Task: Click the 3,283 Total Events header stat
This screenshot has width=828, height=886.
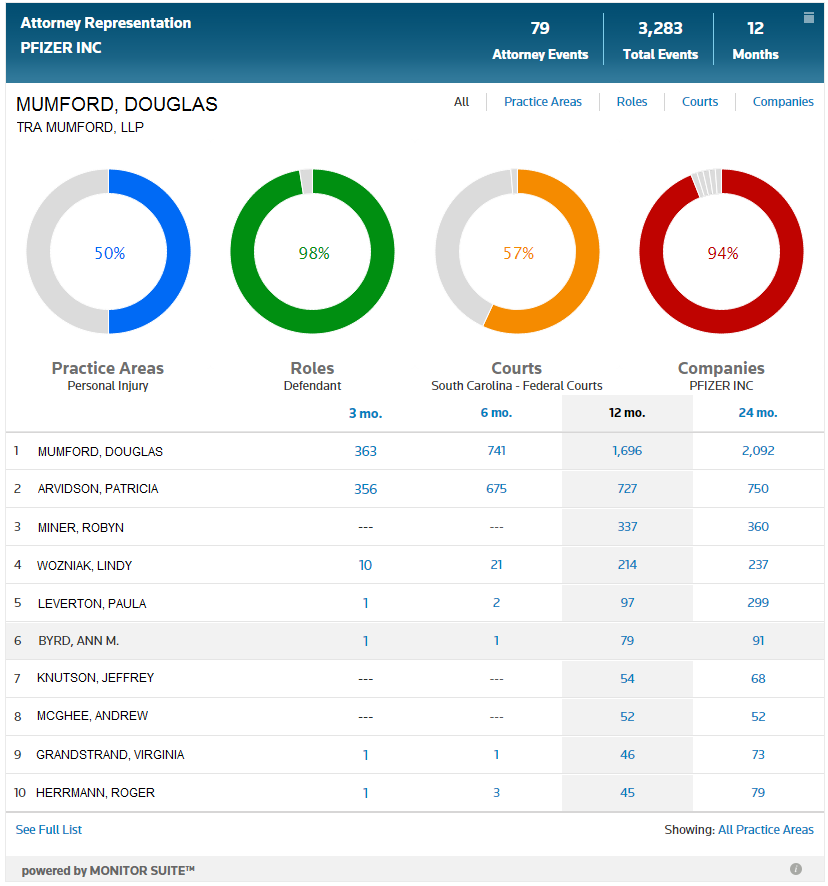Action: tap(660, 41)
